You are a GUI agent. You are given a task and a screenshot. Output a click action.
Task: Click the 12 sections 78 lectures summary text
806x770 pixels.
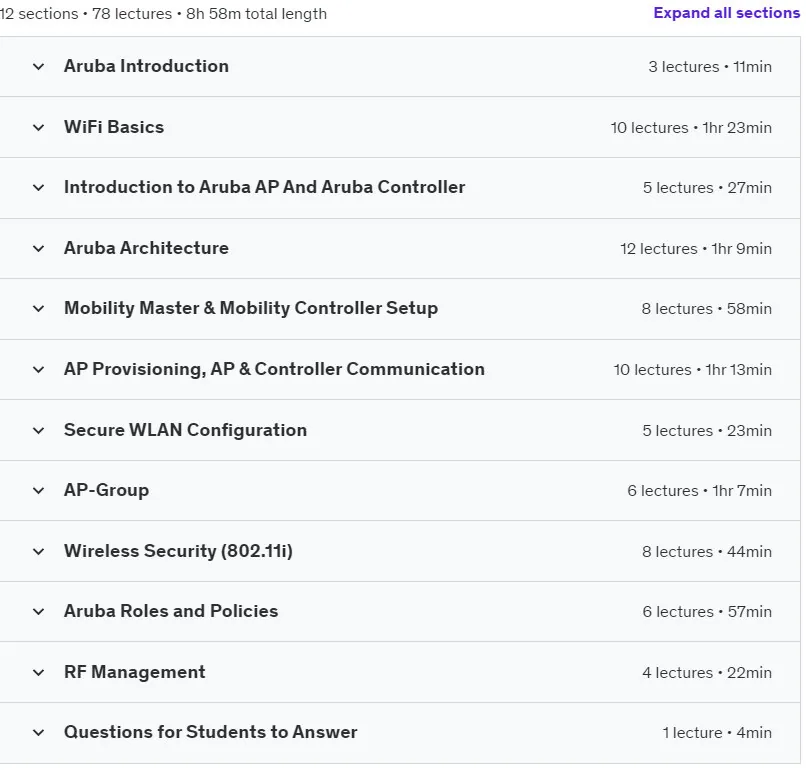[x=163, y=14]
